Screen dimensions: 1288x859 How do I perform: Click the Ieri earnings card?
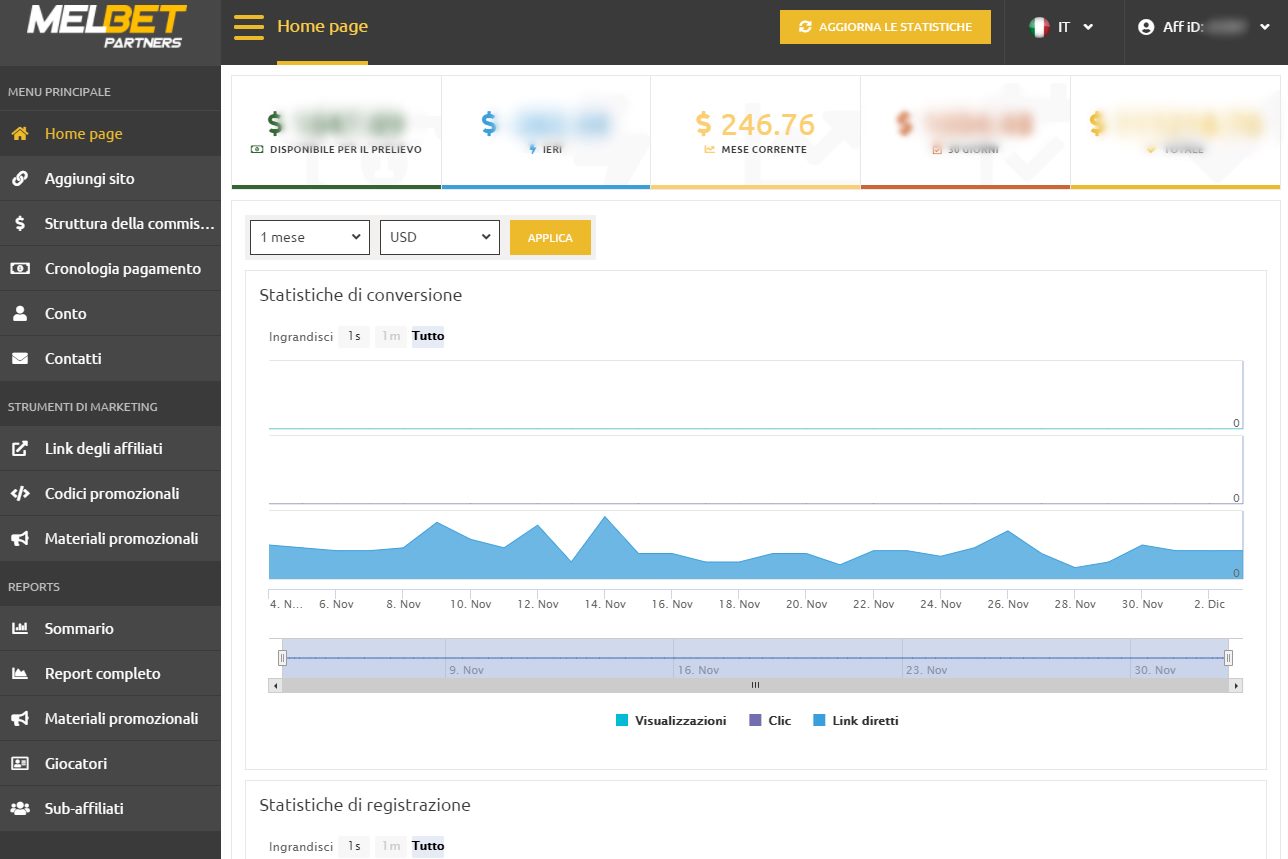pyautogui.click(x=546, y=132)
